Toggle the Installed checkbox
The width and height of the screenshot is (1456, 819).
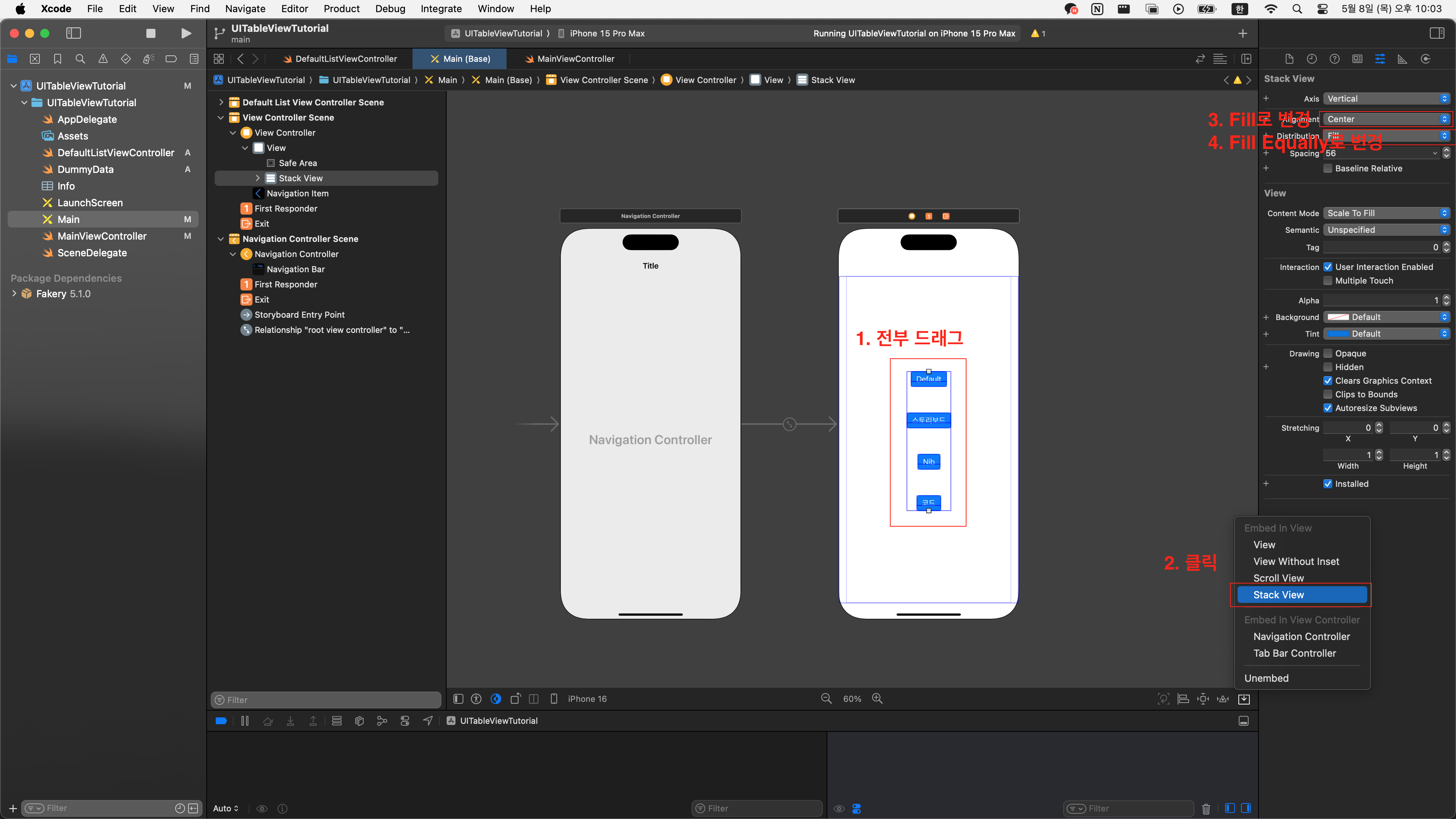tap(1328, 484)
